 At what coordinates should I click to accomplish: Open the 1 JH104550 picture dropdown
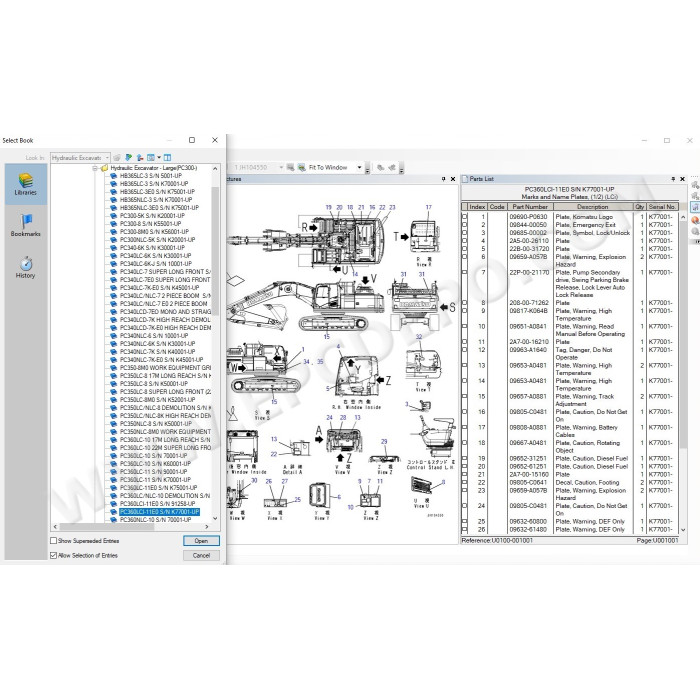click(x=281, y=167)
